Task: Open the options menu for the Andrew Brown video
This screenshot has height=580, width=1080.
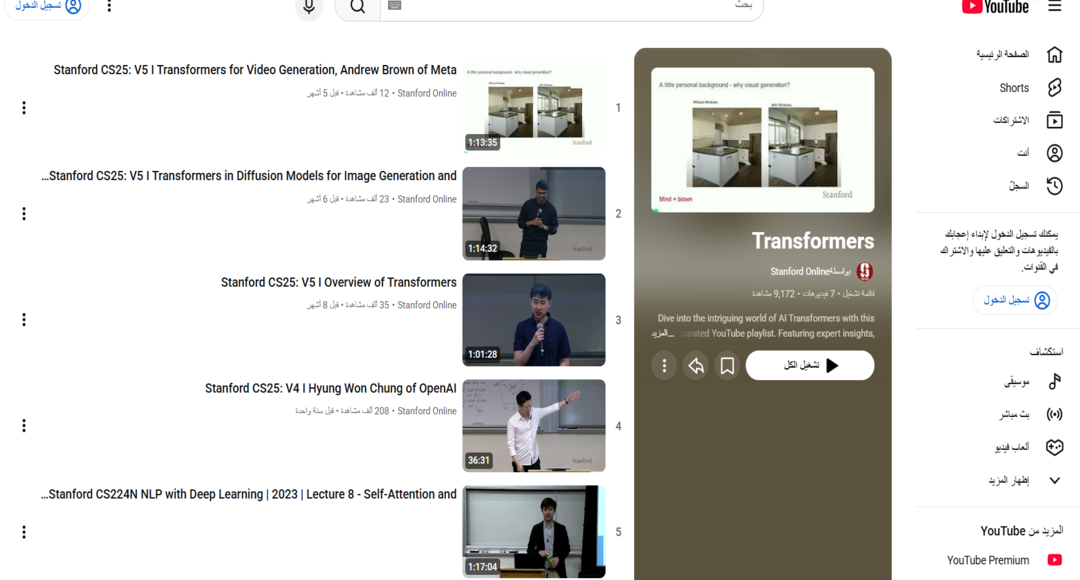Action: click(x=23, y=107)
